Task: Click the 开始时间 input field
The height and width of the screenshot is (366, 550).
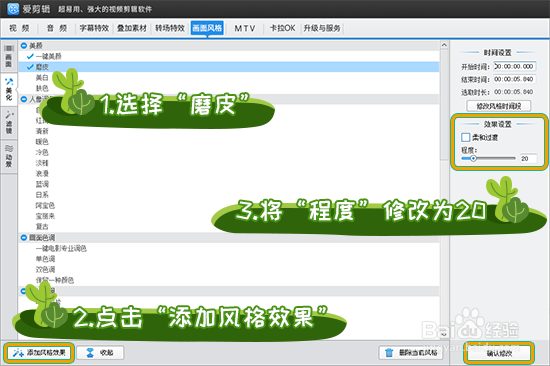Action: (x=515, y=66)
